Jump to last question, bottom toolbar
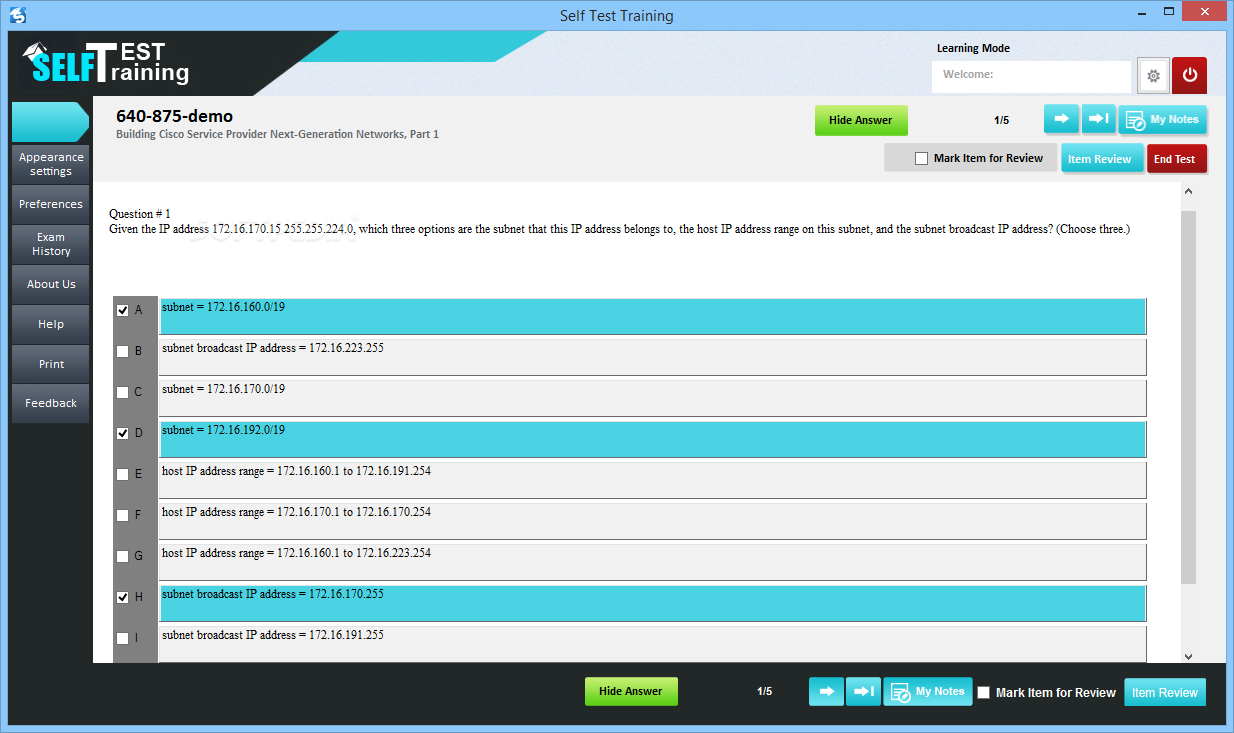Screen dimensions: 1234x733 click(863, 691)
